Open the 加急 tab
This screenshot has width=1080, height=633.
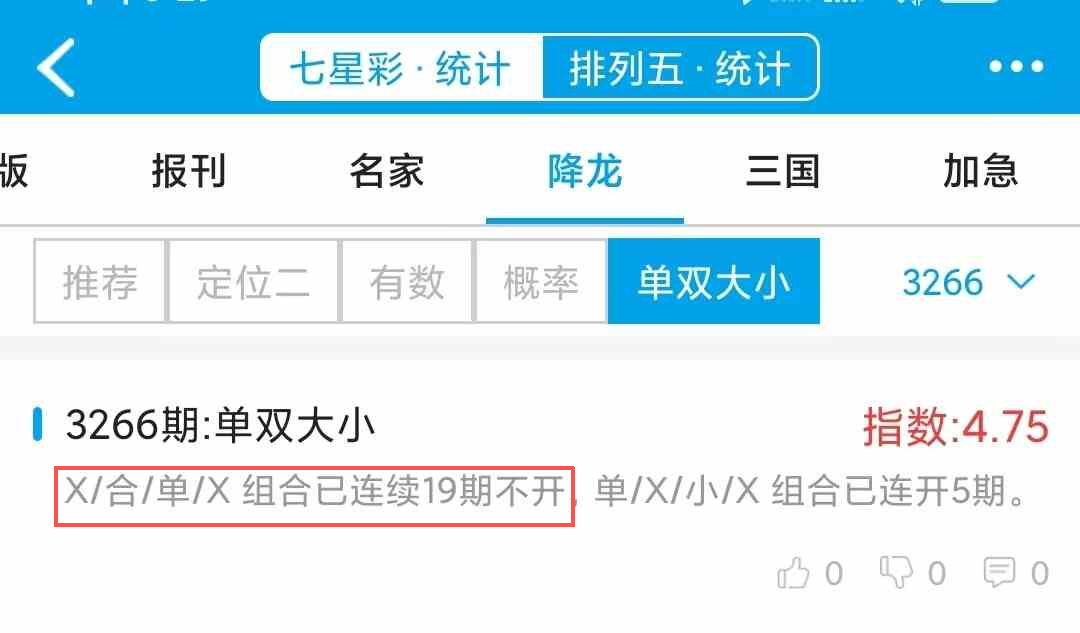click(x=981, y=171)
